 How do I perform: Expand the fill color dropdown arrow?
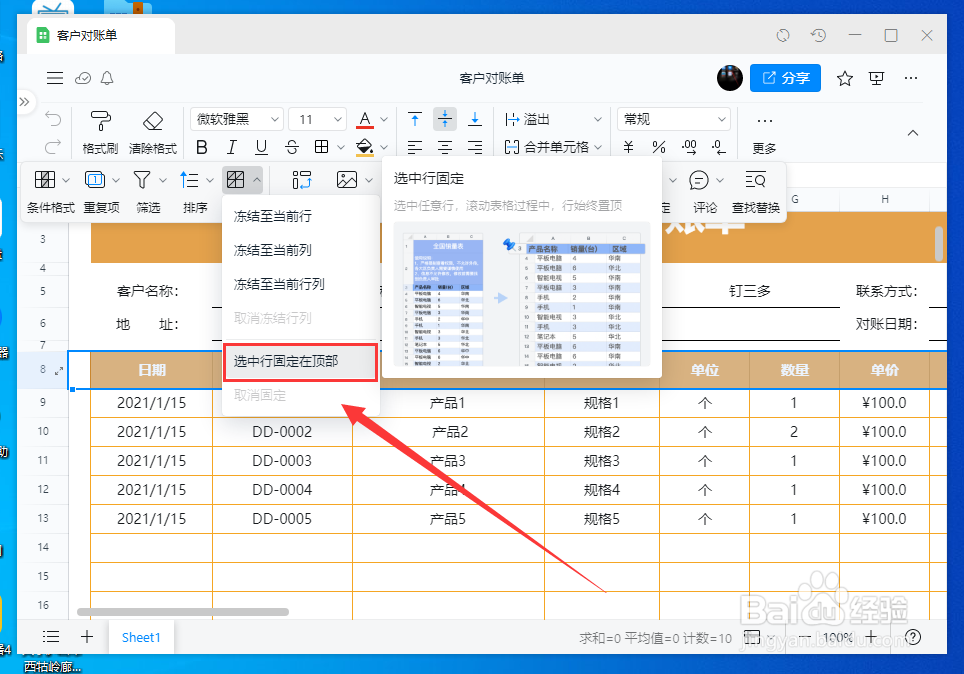[x=384, y=148]
